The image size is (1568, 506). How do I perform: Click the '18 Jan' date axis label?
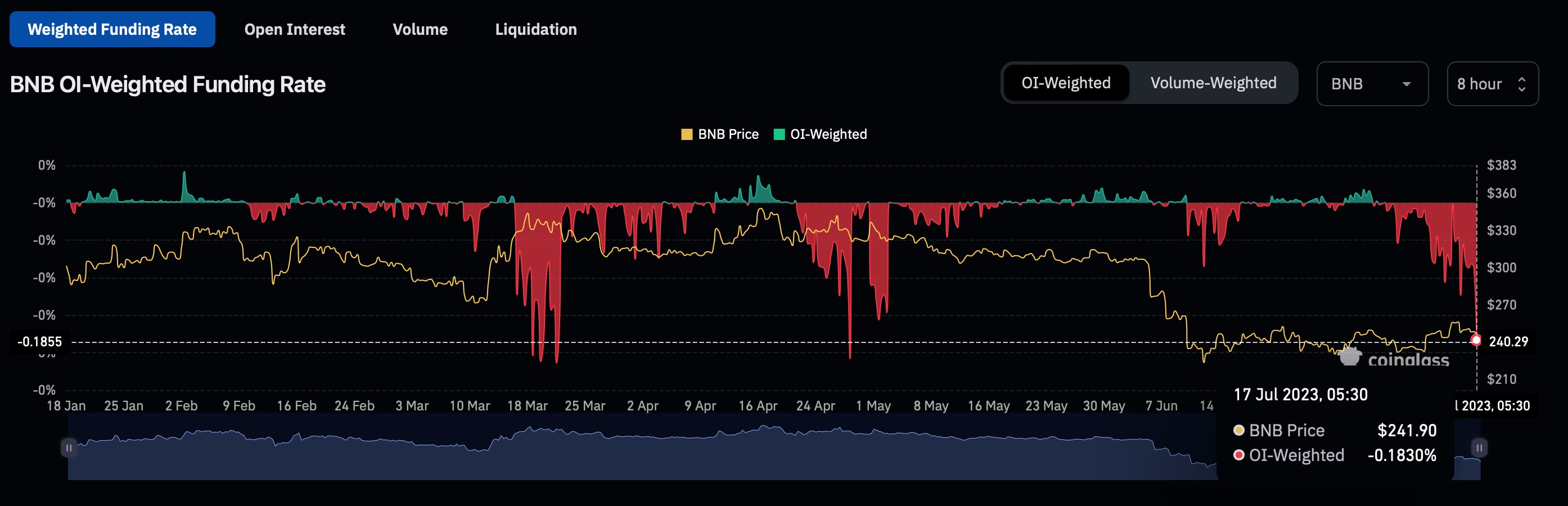(66, 406)
